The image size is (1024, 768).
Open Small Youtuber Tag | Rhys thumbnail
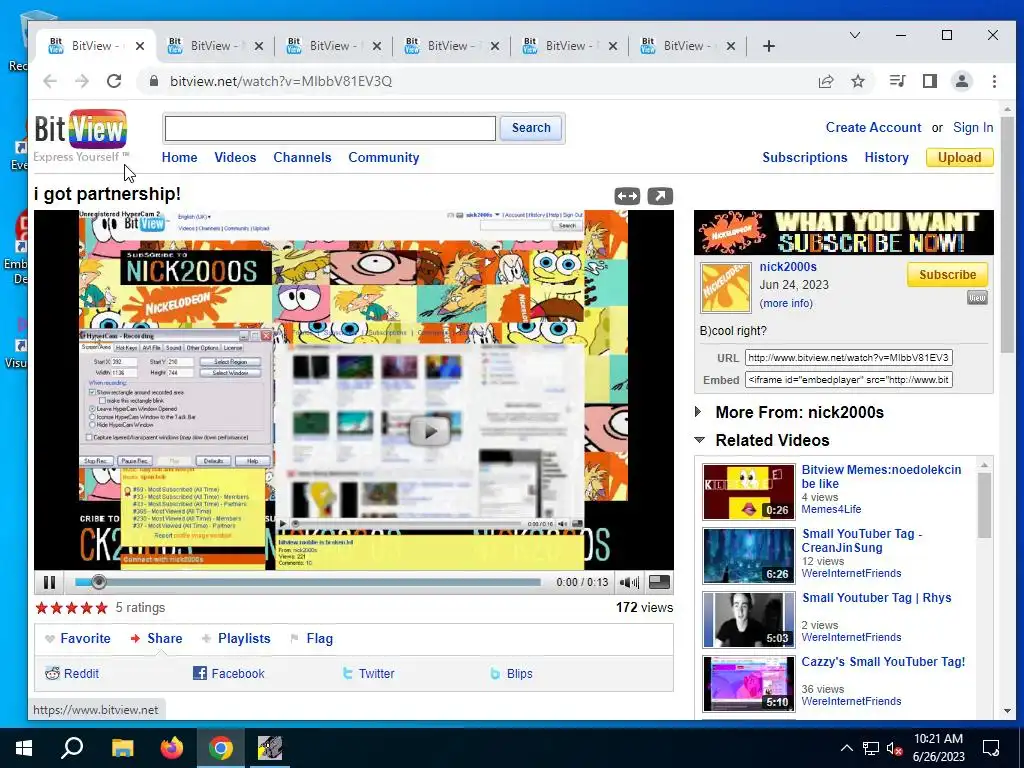[x=748, y=620]
